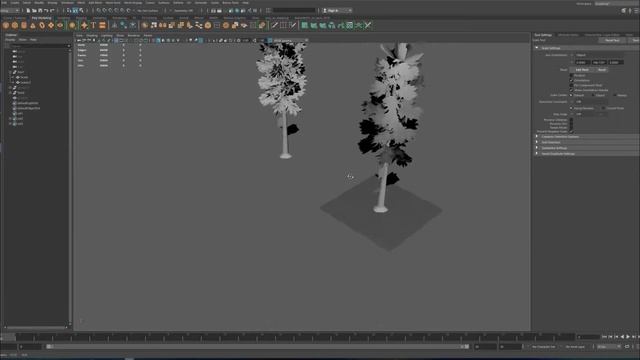Select by component type mode icon
Screen dimensions: 640x360
tap(81, 11)
